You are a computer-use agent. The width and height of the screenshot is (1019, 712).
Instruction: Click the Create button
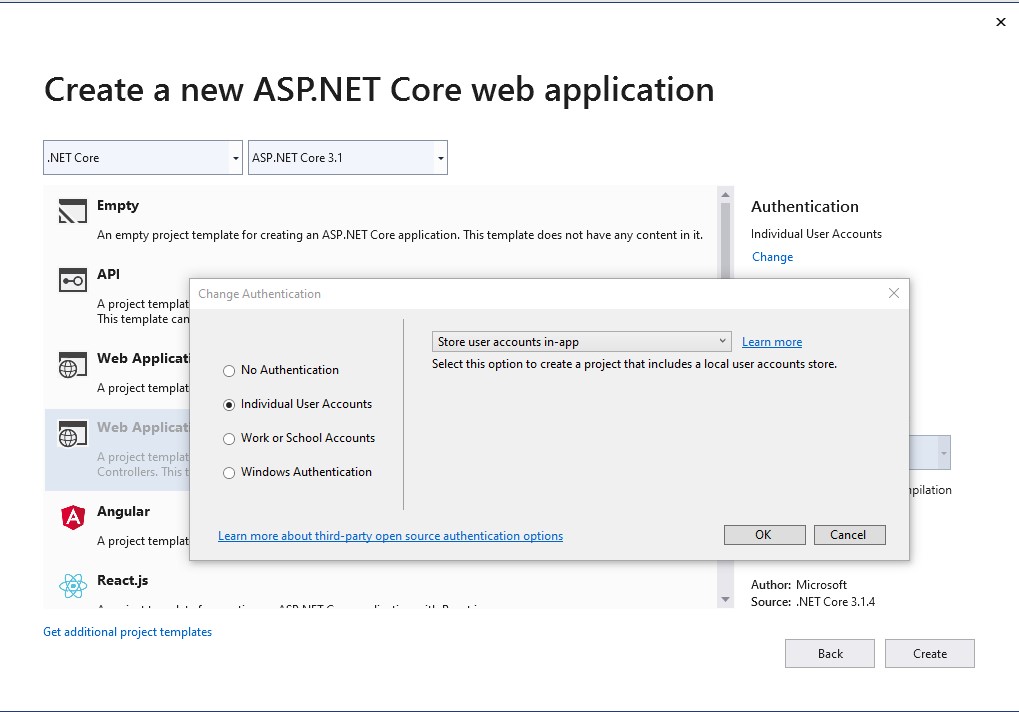pyautogui.click(x=929, y=653)
